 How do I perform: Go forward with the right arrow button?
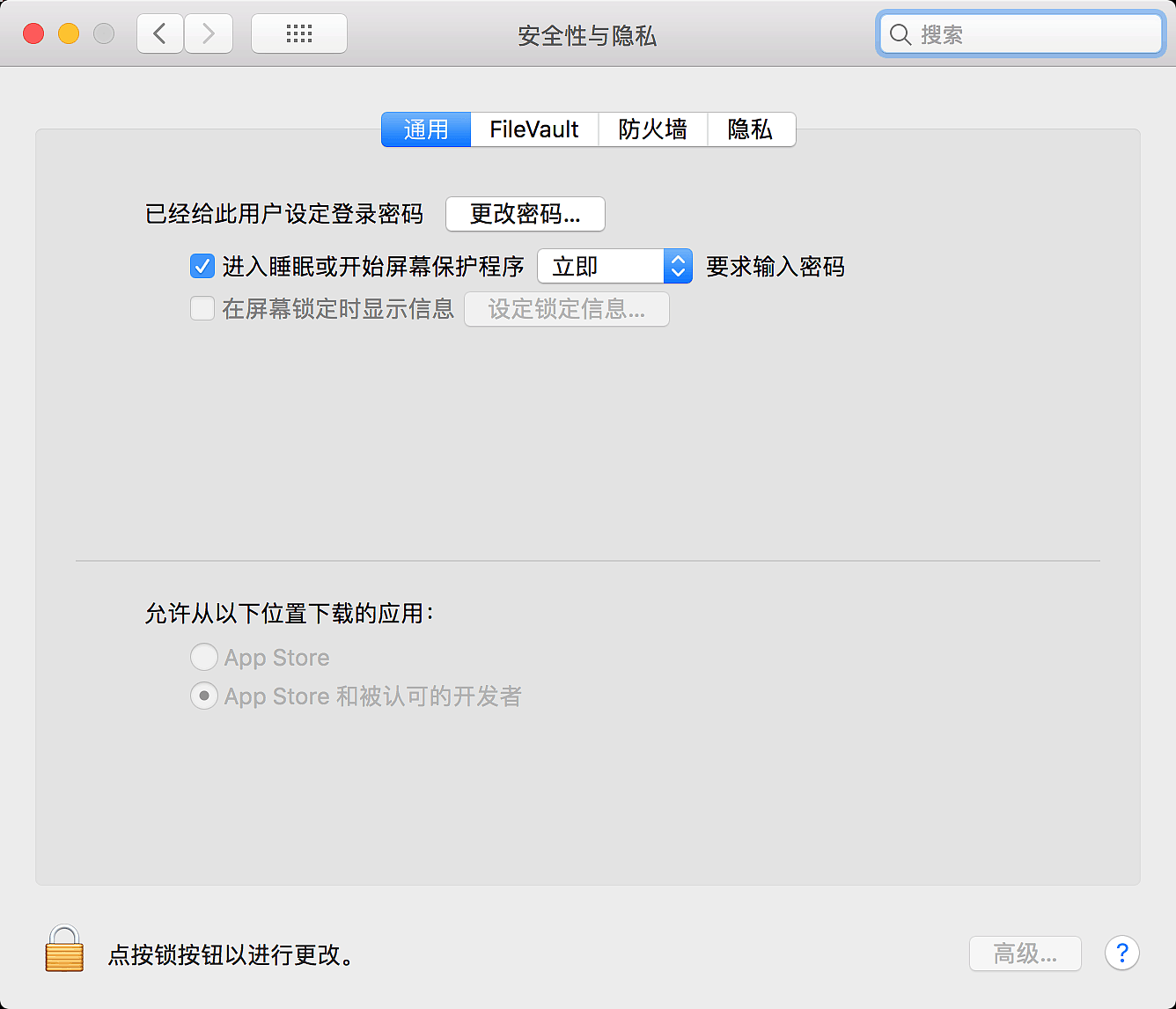tap(209, 34)
